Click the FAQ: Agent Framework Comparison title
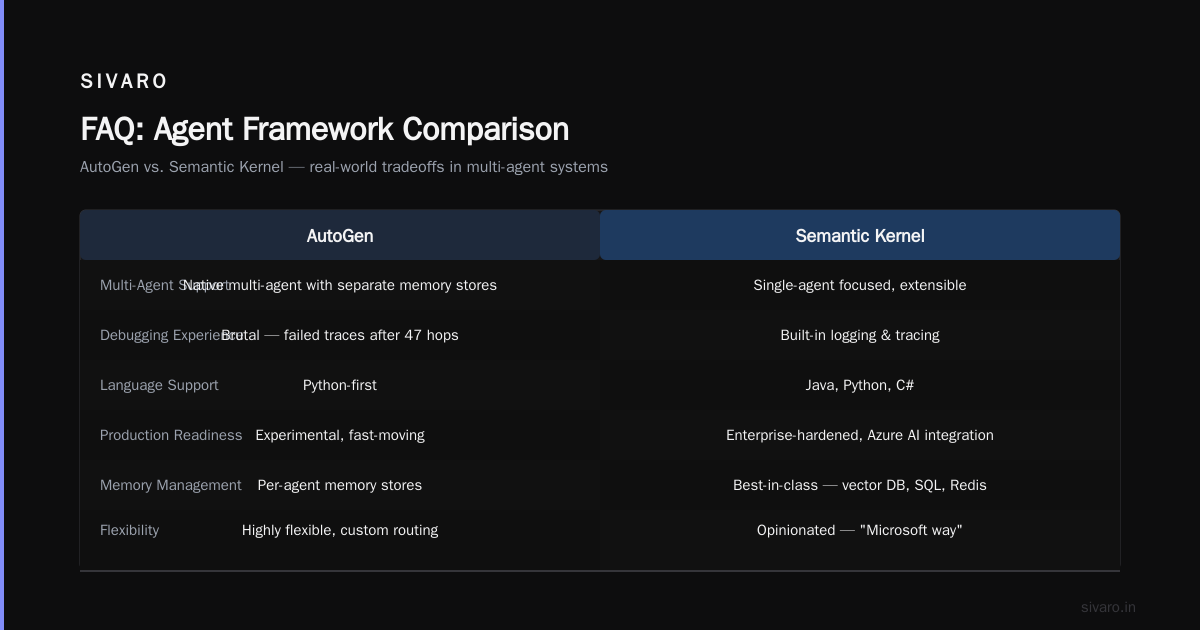This screenshot has width=1200, height=630. point(324,129)
